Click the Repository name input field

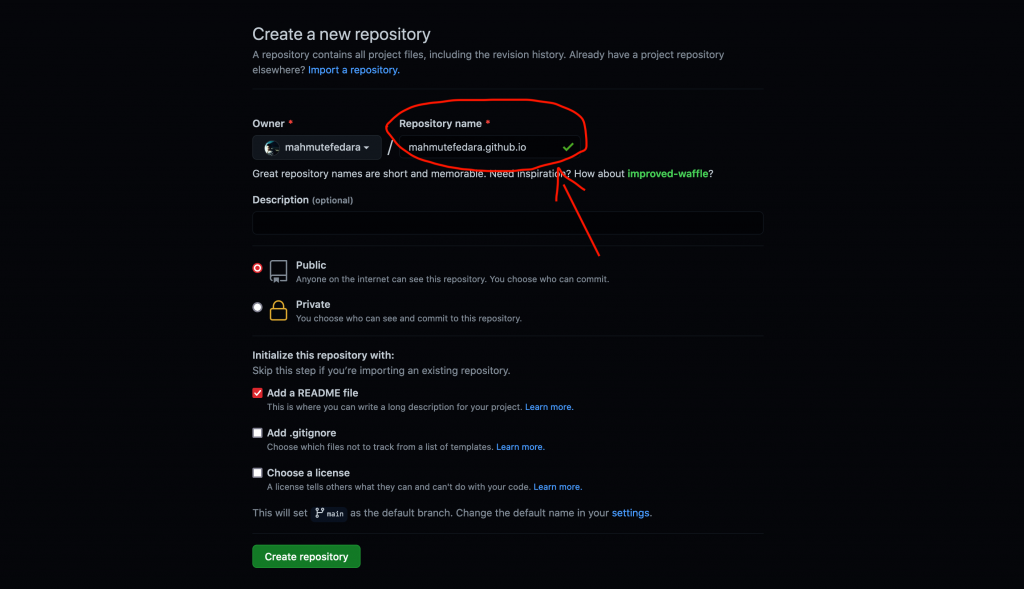pos(489,147)
